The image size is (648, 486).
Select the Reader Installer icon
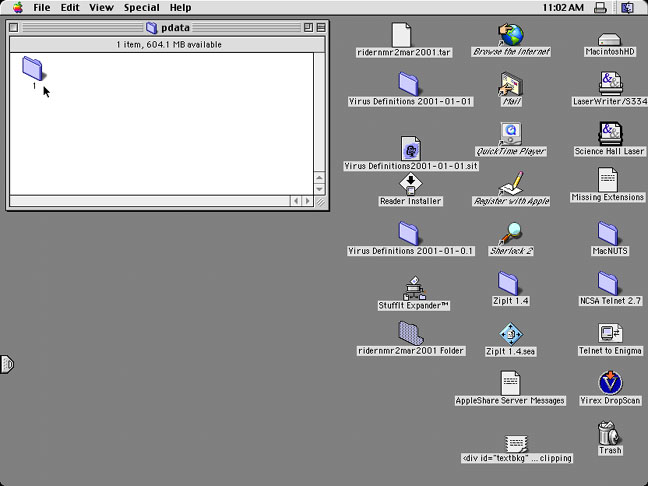click(410, 184)
